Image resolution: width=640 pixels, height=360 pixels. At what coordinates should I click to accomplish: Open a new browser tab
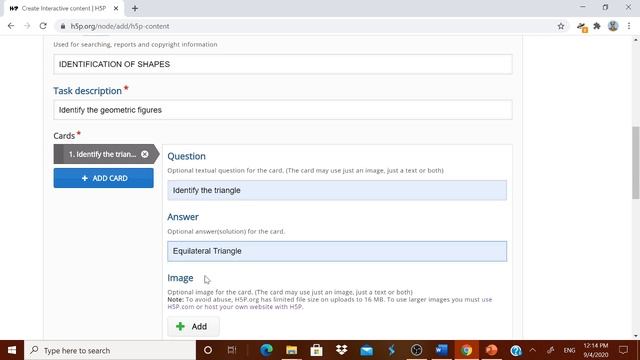click(135, 8)
